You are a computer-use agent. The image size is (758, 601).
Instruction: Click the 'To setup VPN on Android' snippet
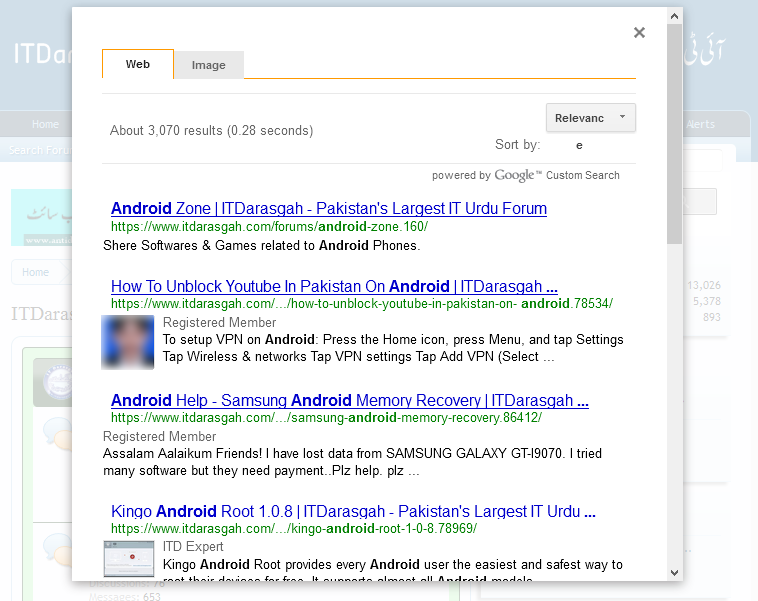tap(393, 348)
